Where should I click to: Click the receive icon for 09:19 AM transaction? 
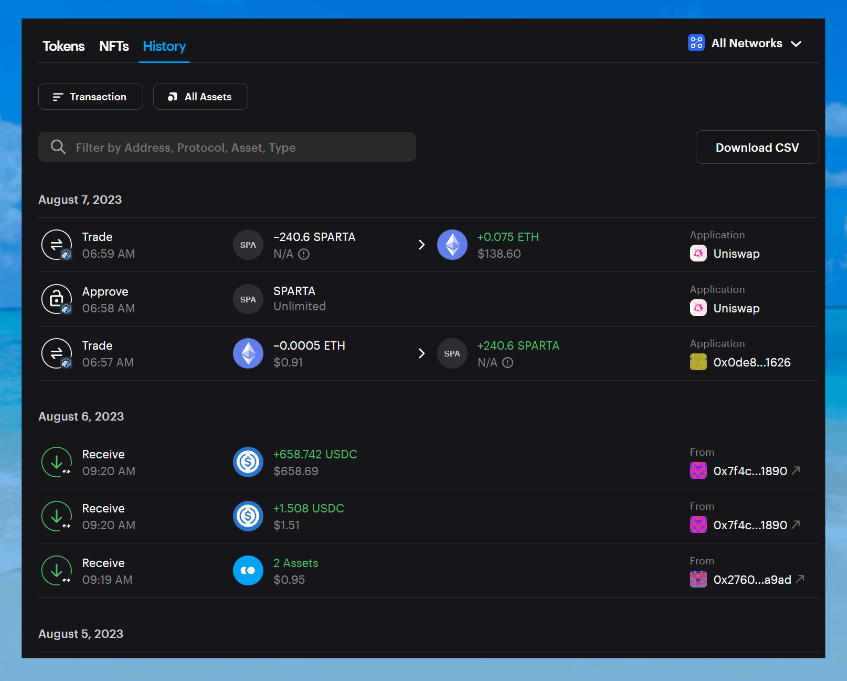[x=56, y=571]
